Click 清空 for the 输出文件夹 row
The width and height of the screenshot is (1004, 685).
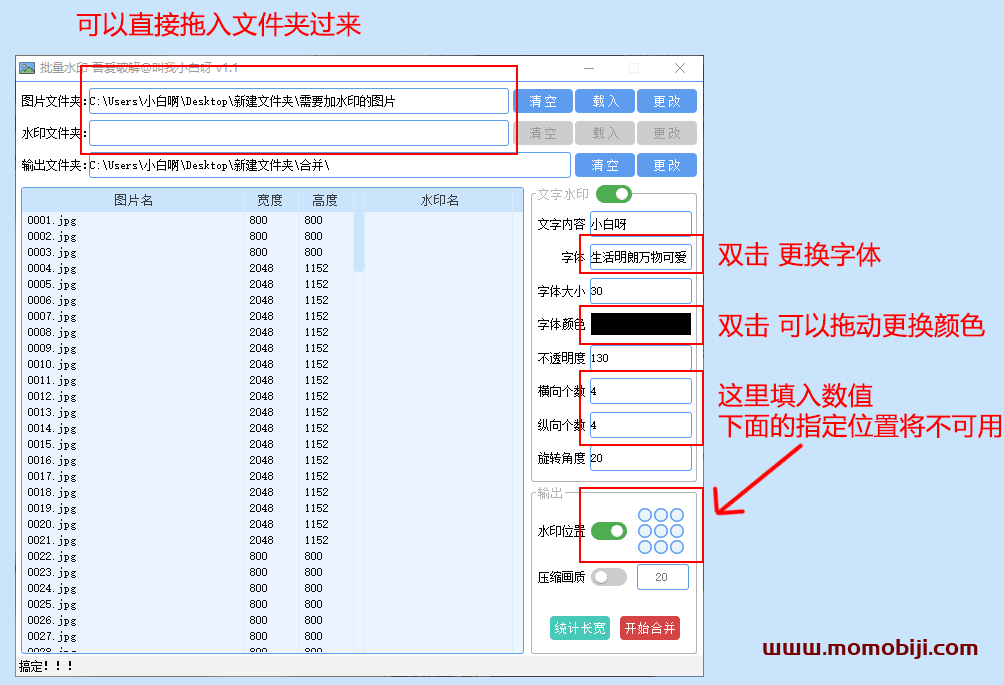point(605,165)
